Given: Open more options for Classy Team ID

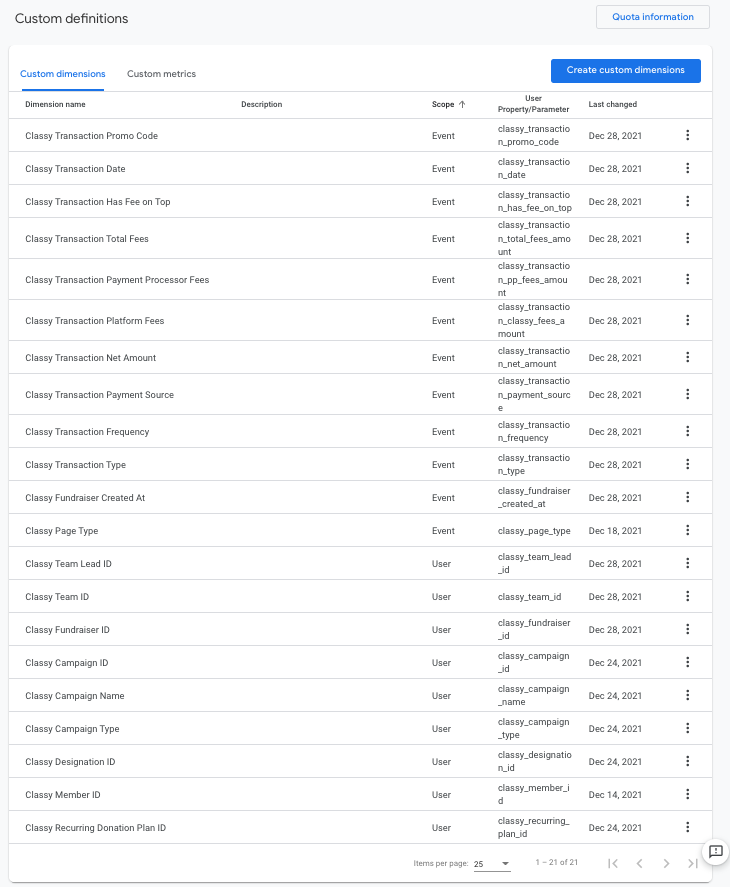Looking at the screenshot, I should [688, 596].
